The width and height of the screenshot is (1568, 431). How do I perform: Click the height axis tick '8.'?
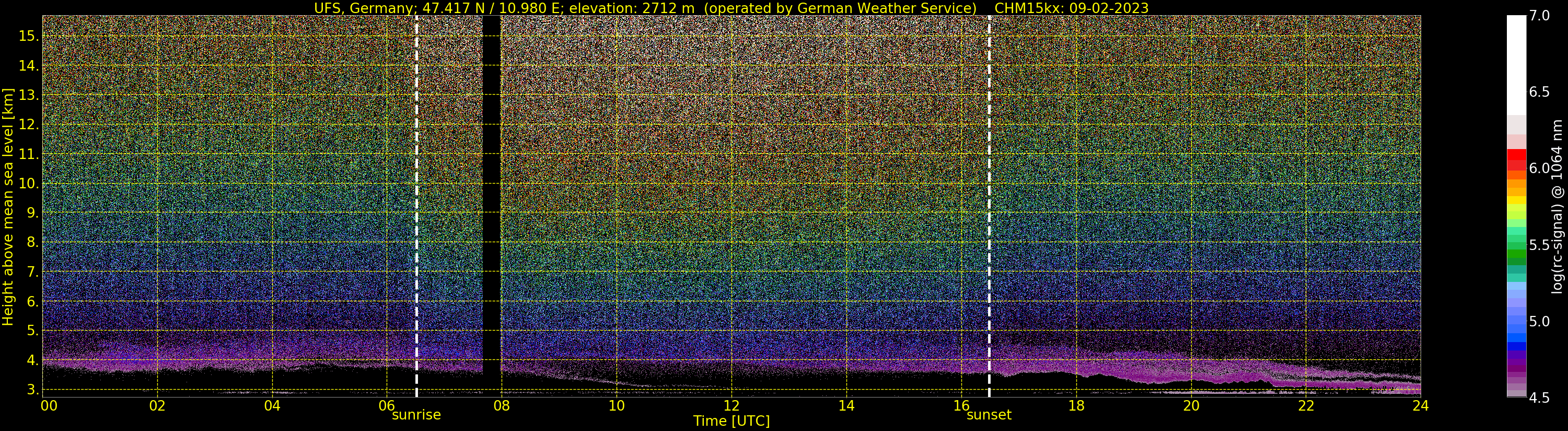point(32,243)
